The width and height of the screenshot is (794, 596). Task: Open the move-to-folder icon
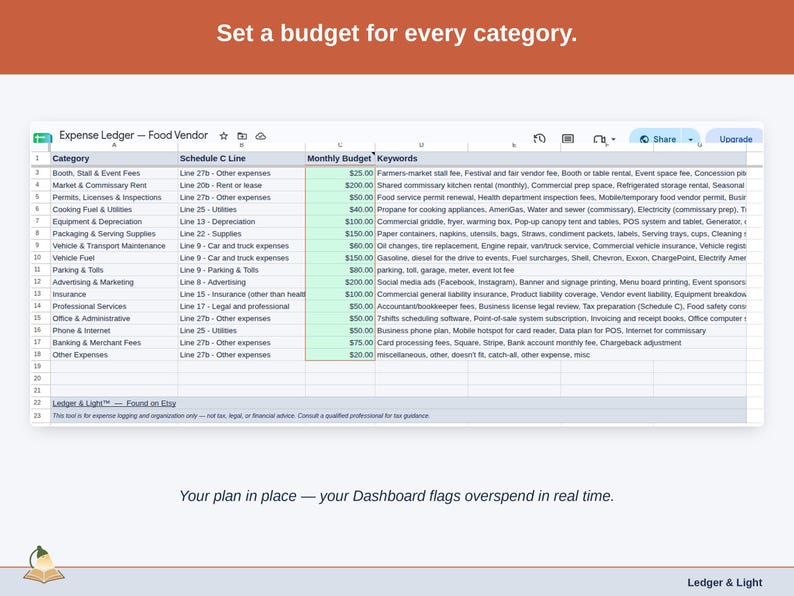(x=242, y=136)
